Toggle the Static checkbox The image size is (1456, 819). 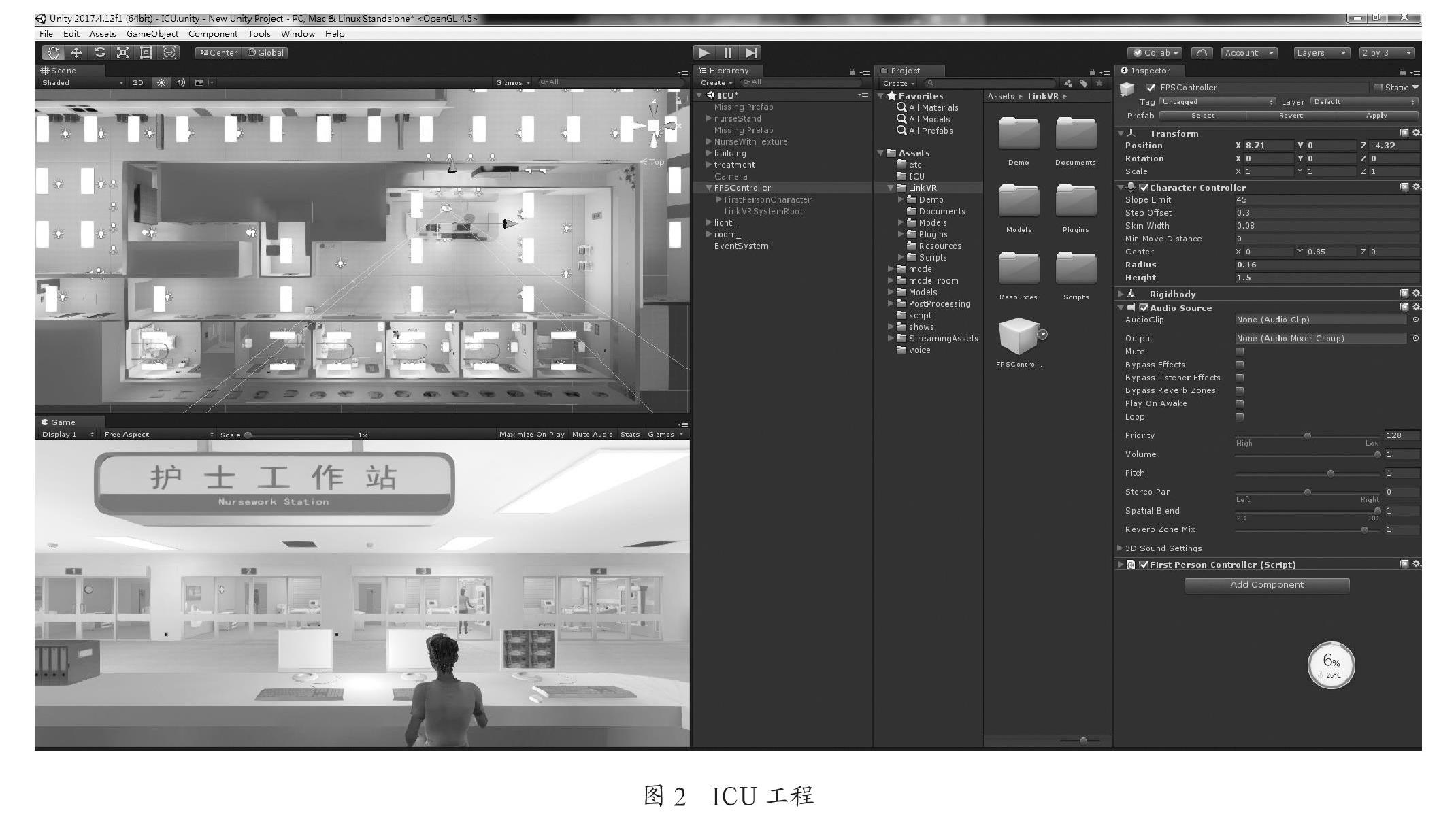point(1378,87)
